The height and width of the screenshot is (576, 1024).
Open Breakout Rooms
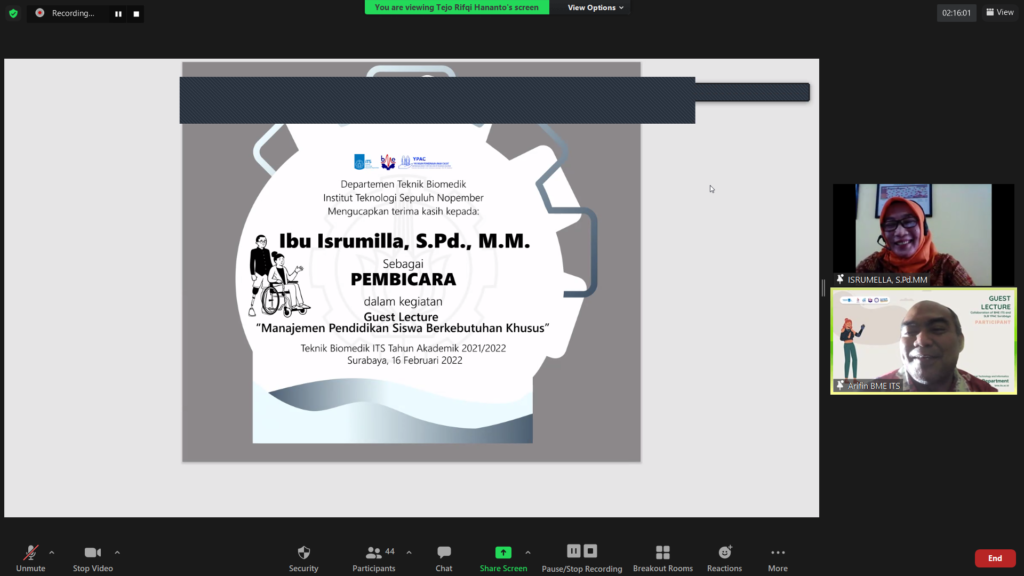click(662, 553)
